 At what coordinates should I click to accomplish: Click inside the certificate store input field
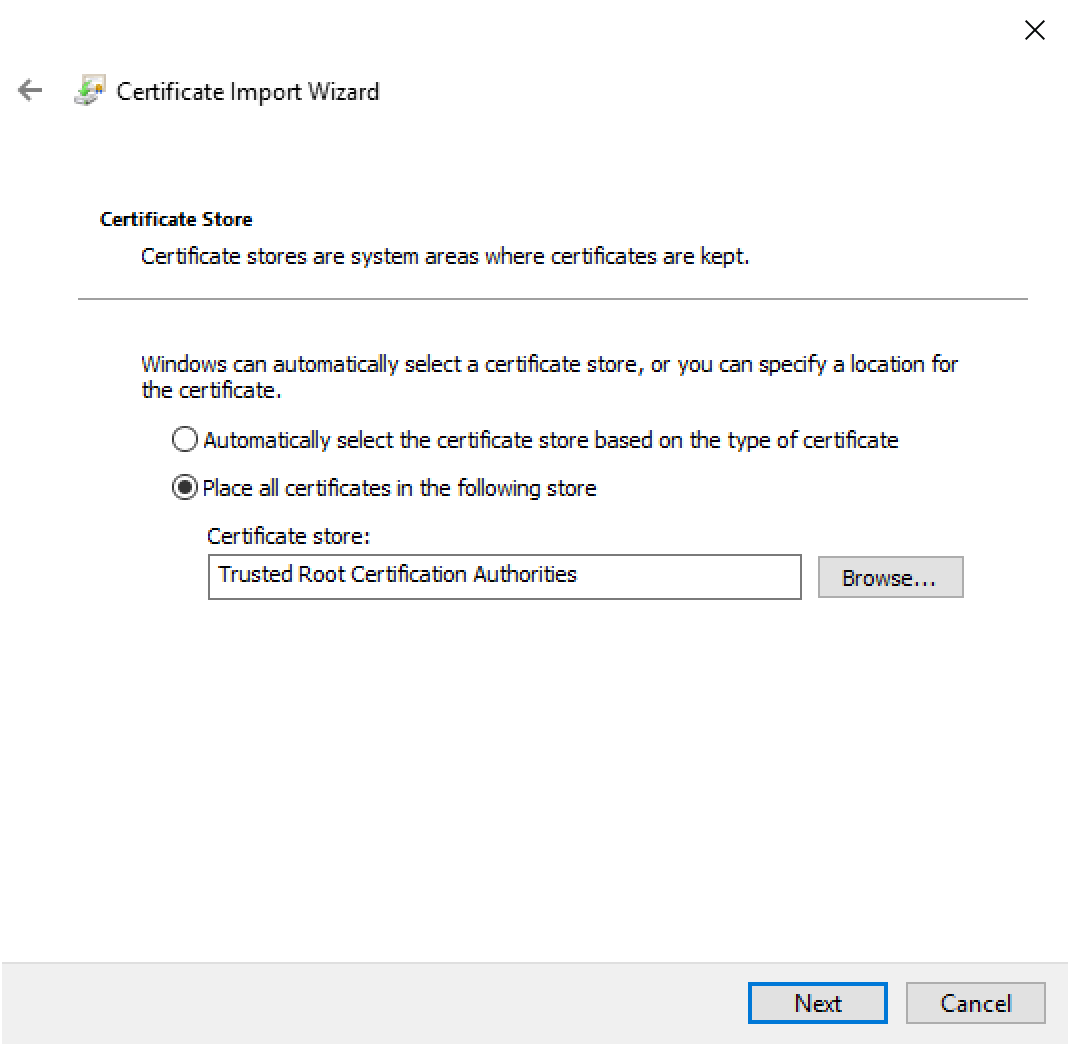click(504, 577)
